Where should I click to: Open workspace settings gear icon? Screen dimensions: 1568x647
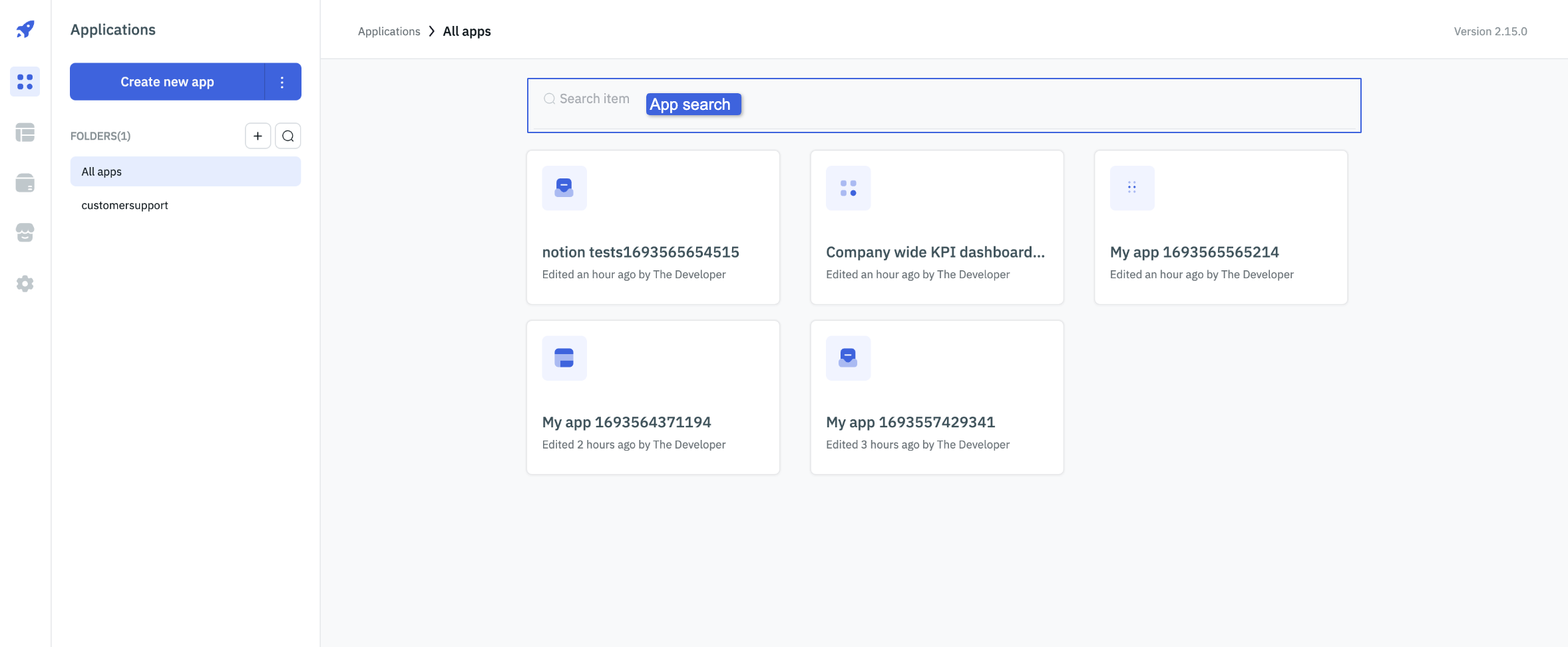point(25,284)
